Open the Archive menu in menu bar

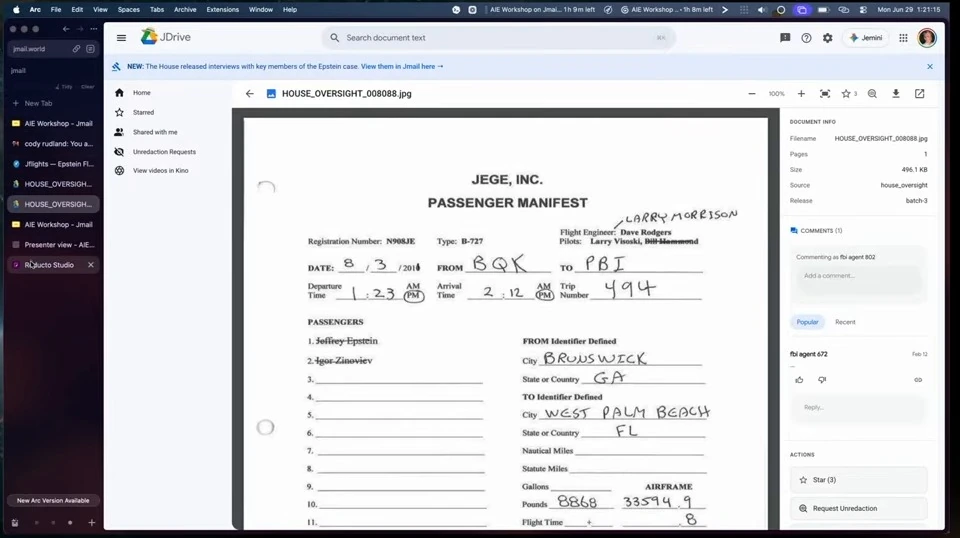[185, 10]
